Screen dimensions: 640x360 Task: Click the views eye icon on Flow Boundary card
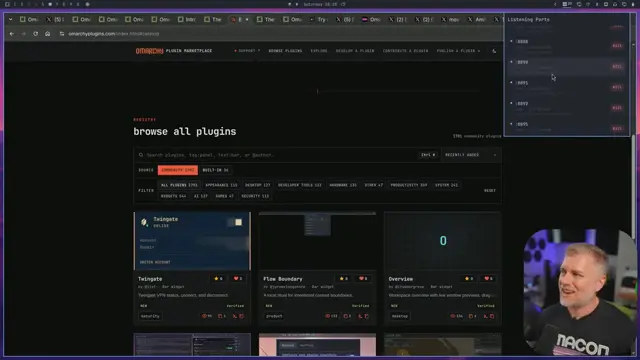pyautogui.click(x=327, y=316)
